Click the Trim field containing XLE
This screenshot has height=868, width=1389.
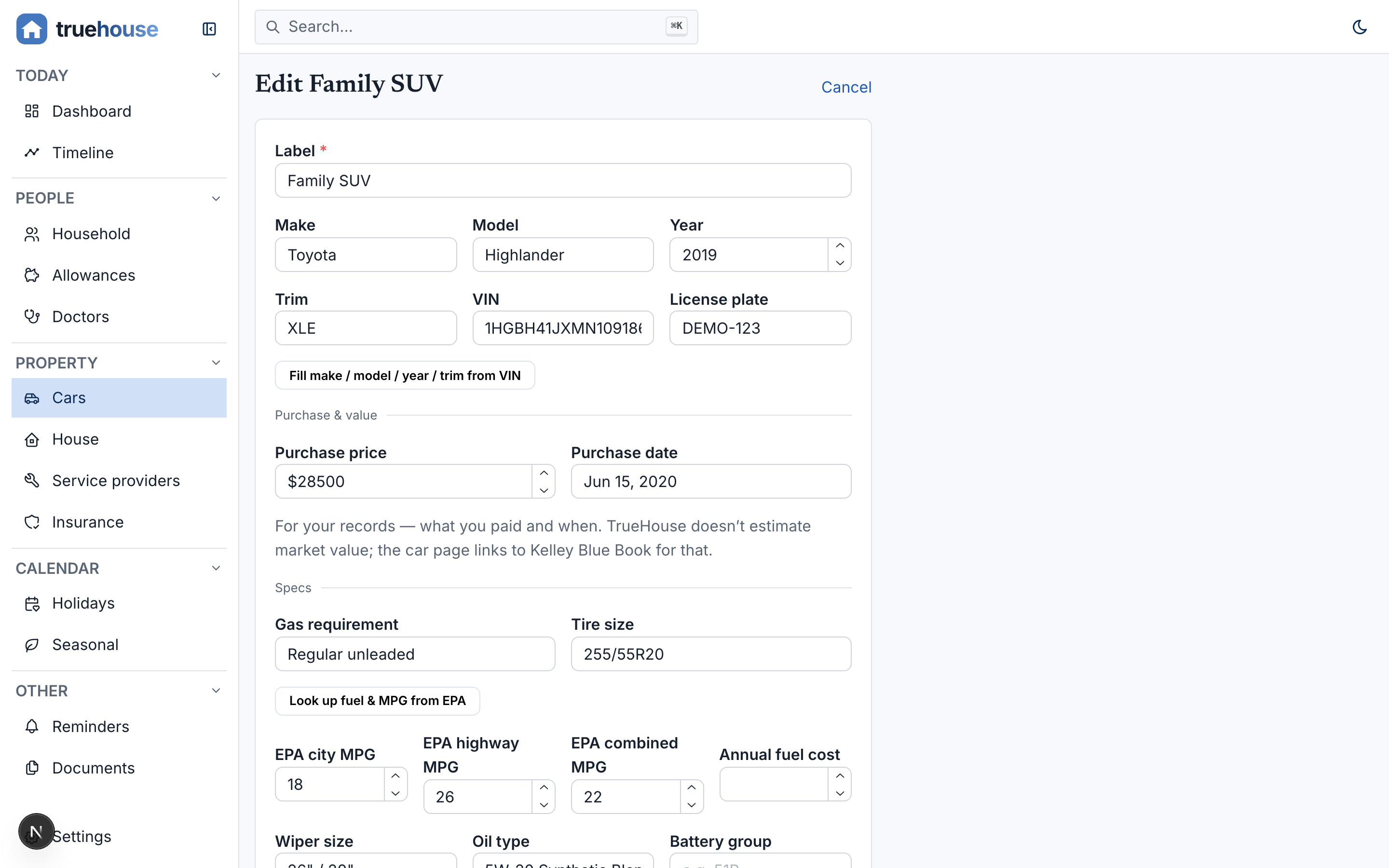(366, 328)
